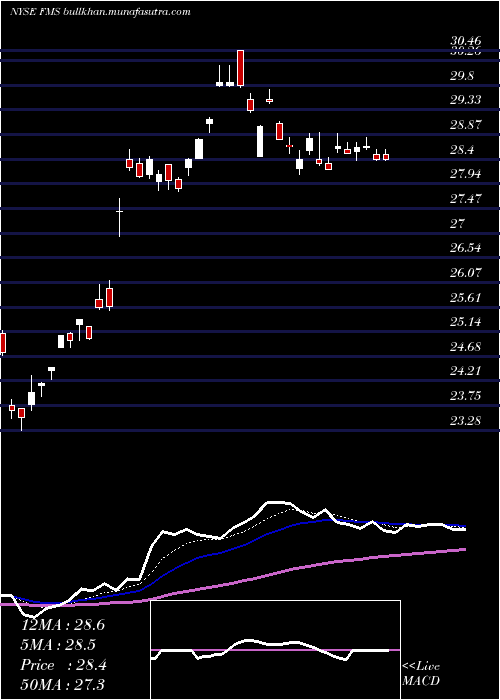The image size is (500, 700).
Task: Click the <<Live MACD label
Action: (421, 674)
